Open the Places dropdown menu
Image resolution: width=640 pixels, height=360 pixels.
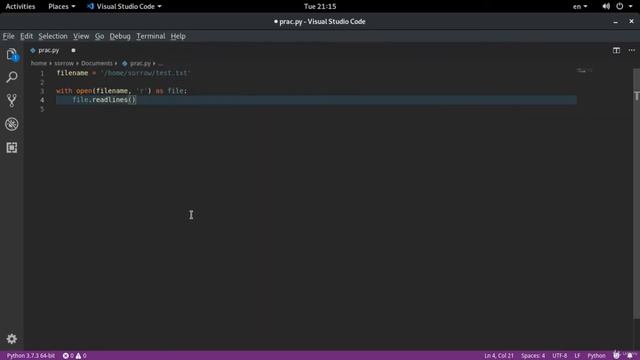[62, 6]
